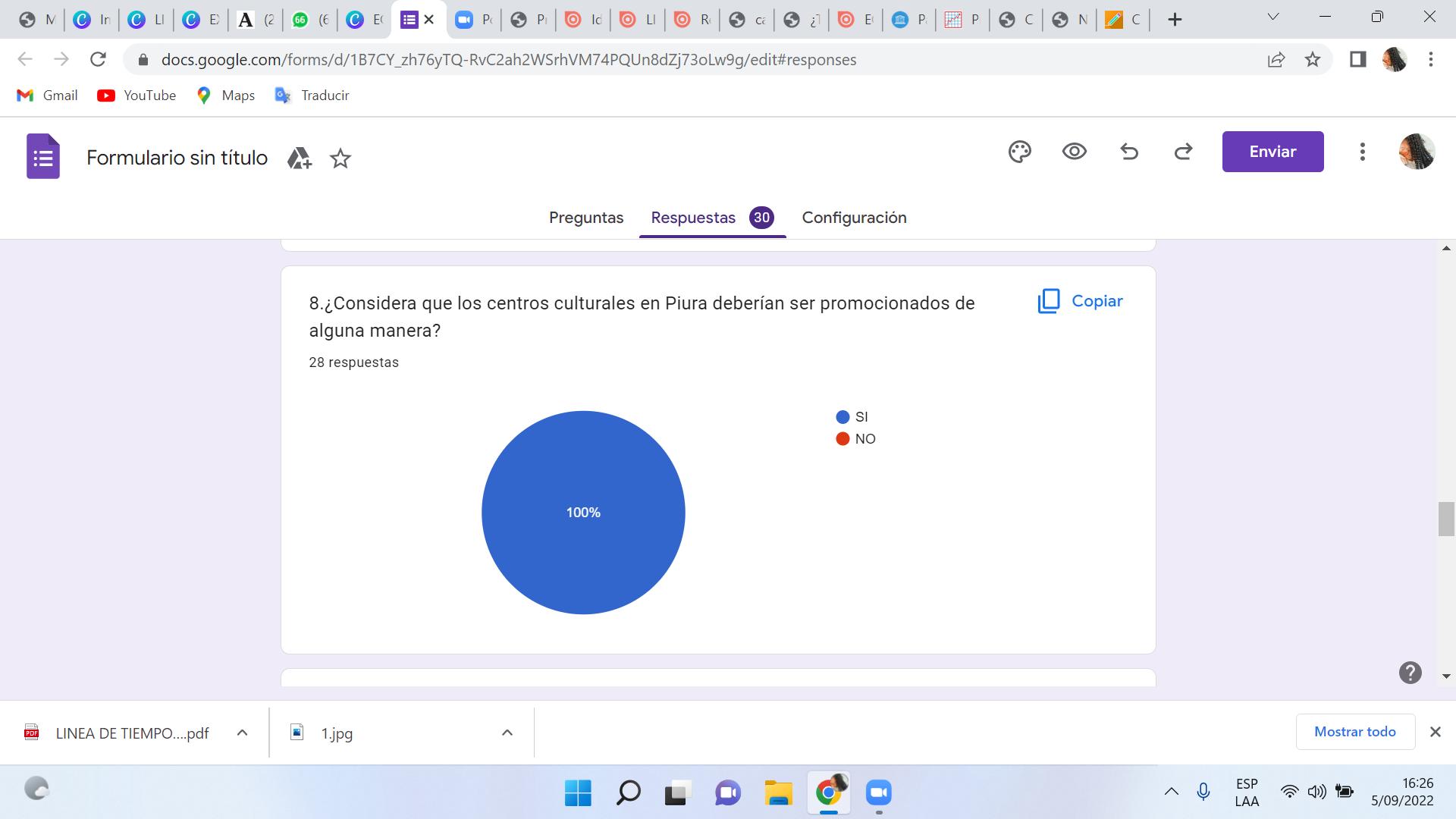Expand the tab search dropdown arrow
This screenshot has width=1456, height=819.
(1273, 17)
